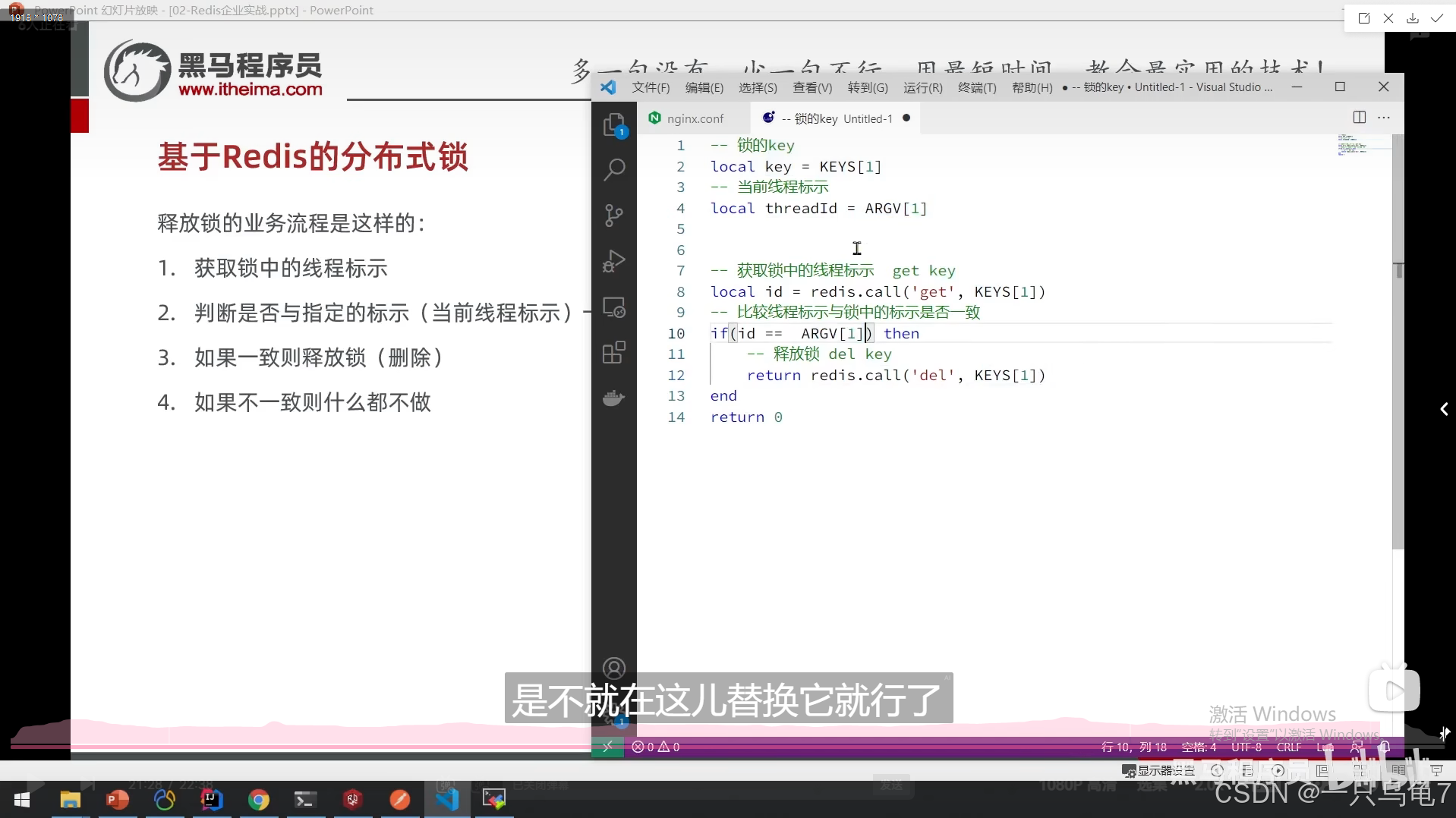This screenshot has height=818, width=1456.
Task: Open the 选择(S) menu
Action: [x=758, y=87]
